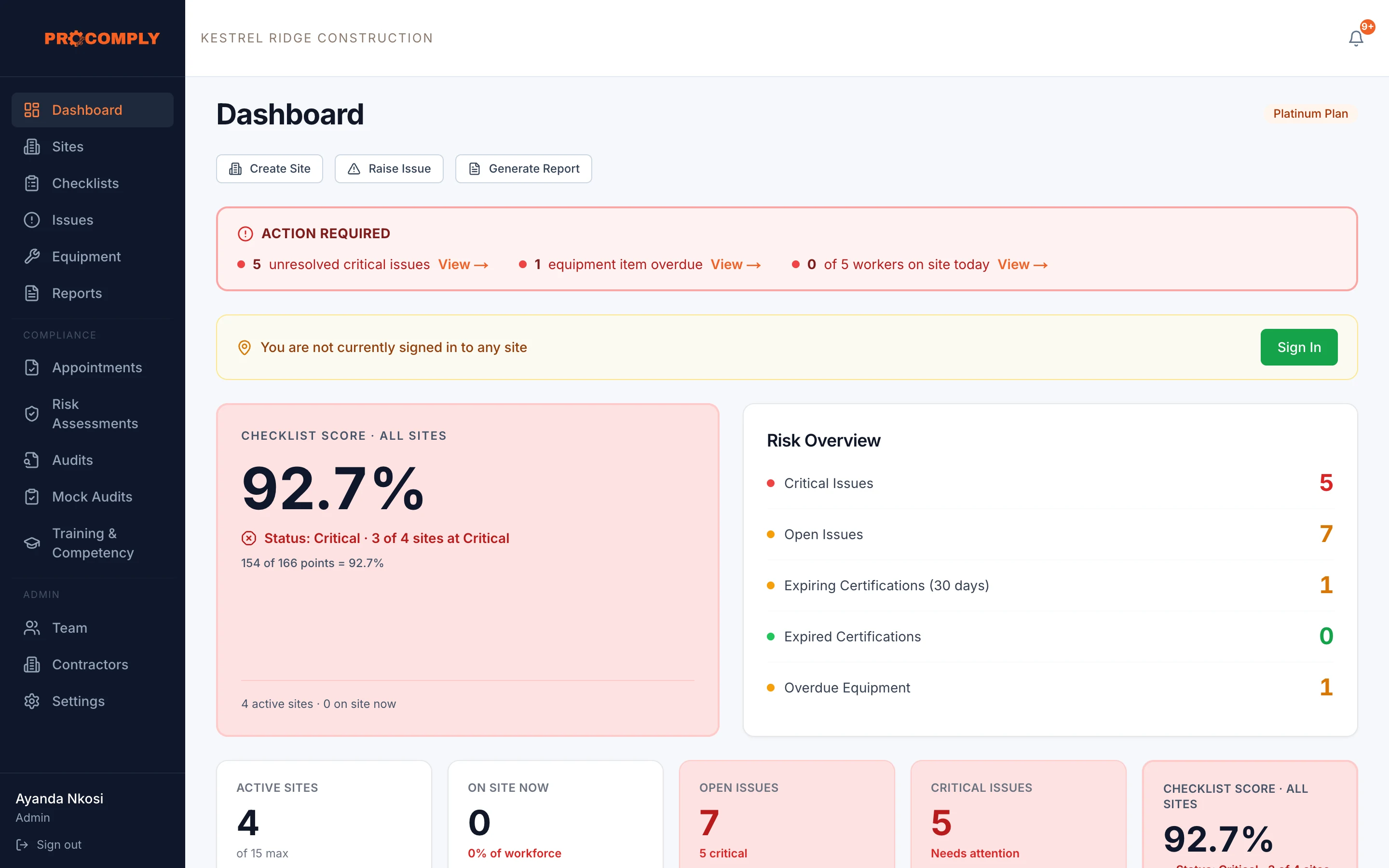The width and height of the screenshot is (1389, 868).
Task: Go to Checklists in the sidebar
Action: click(93, 183)
